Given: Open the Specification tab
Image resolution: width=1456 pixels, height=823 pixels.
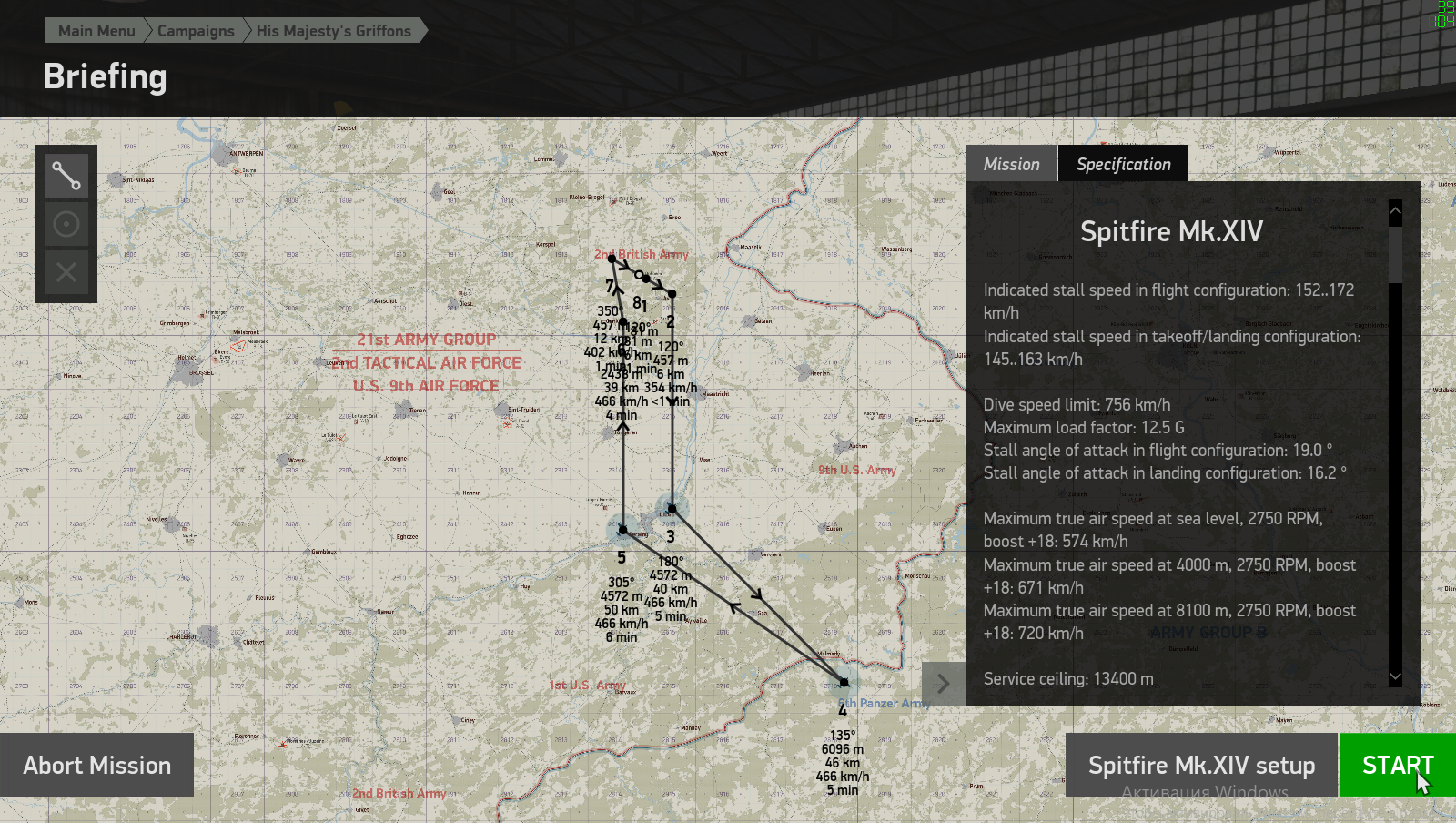Looking at the screenshot, I should pyautogui.click(x=1124, y=164).
